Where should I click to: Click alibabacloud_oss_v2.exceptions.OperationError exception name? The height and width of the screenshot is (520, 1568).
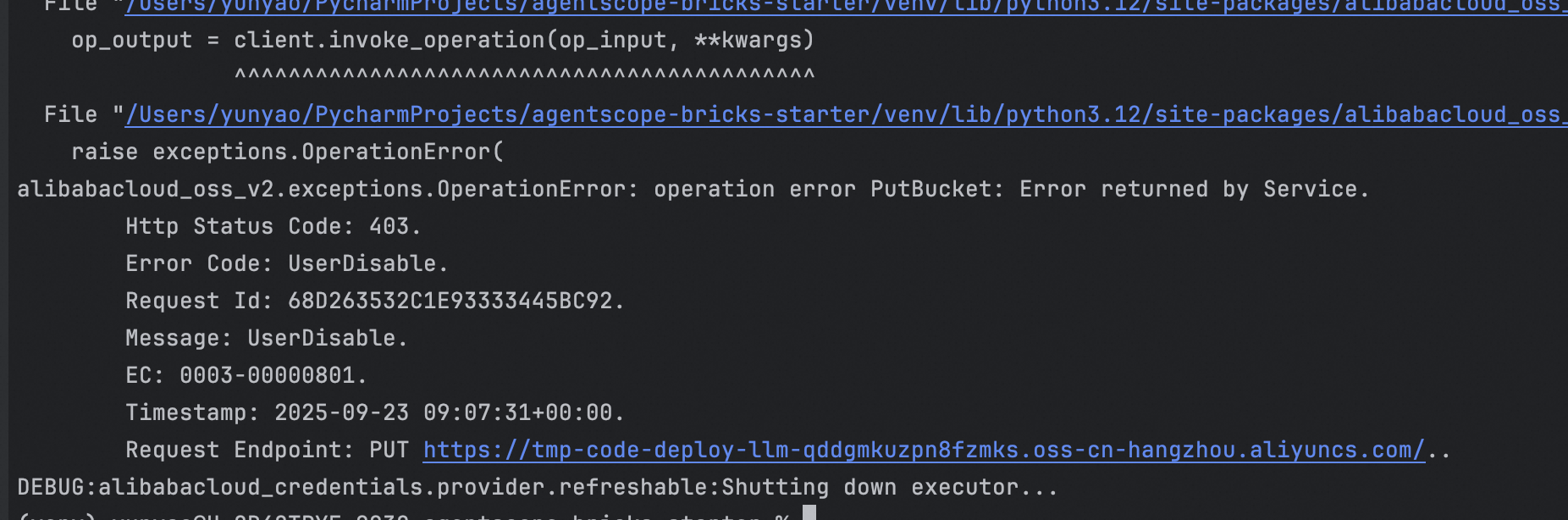[x=321, y=189]
